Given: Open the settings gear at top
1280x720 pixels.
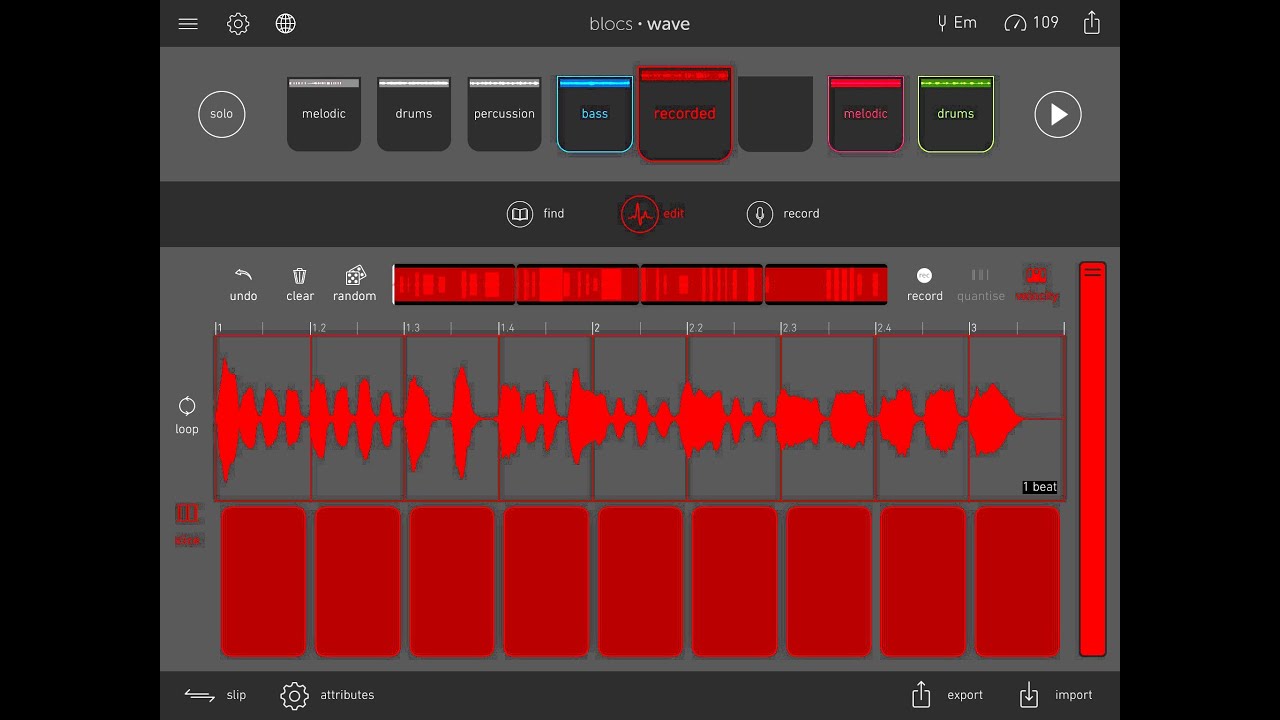Looking at the screenshot, I should [x=238, y=24].
